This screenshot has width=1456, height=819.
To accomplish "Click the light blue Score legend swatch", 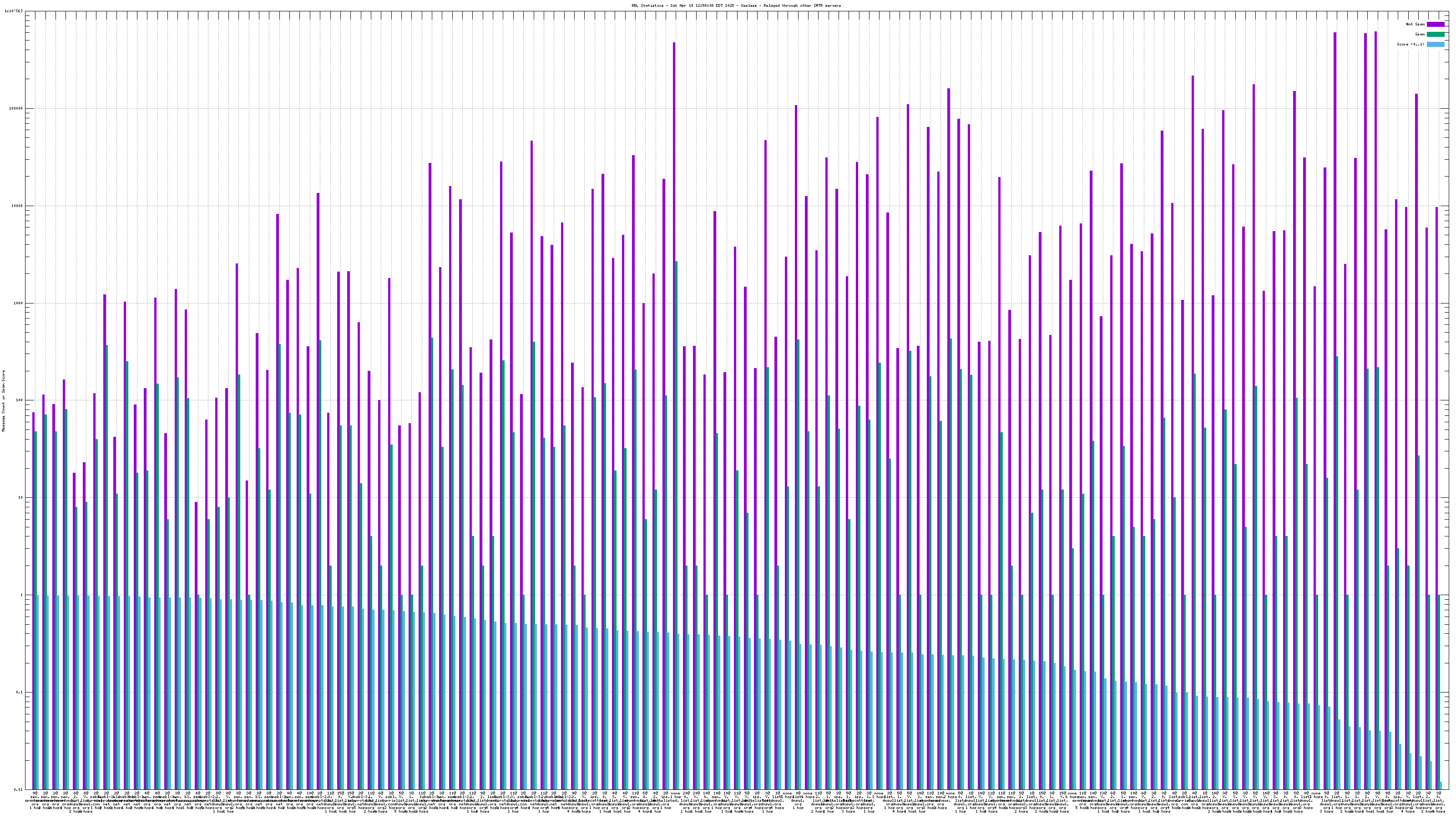I will [x=1435, y=44].
